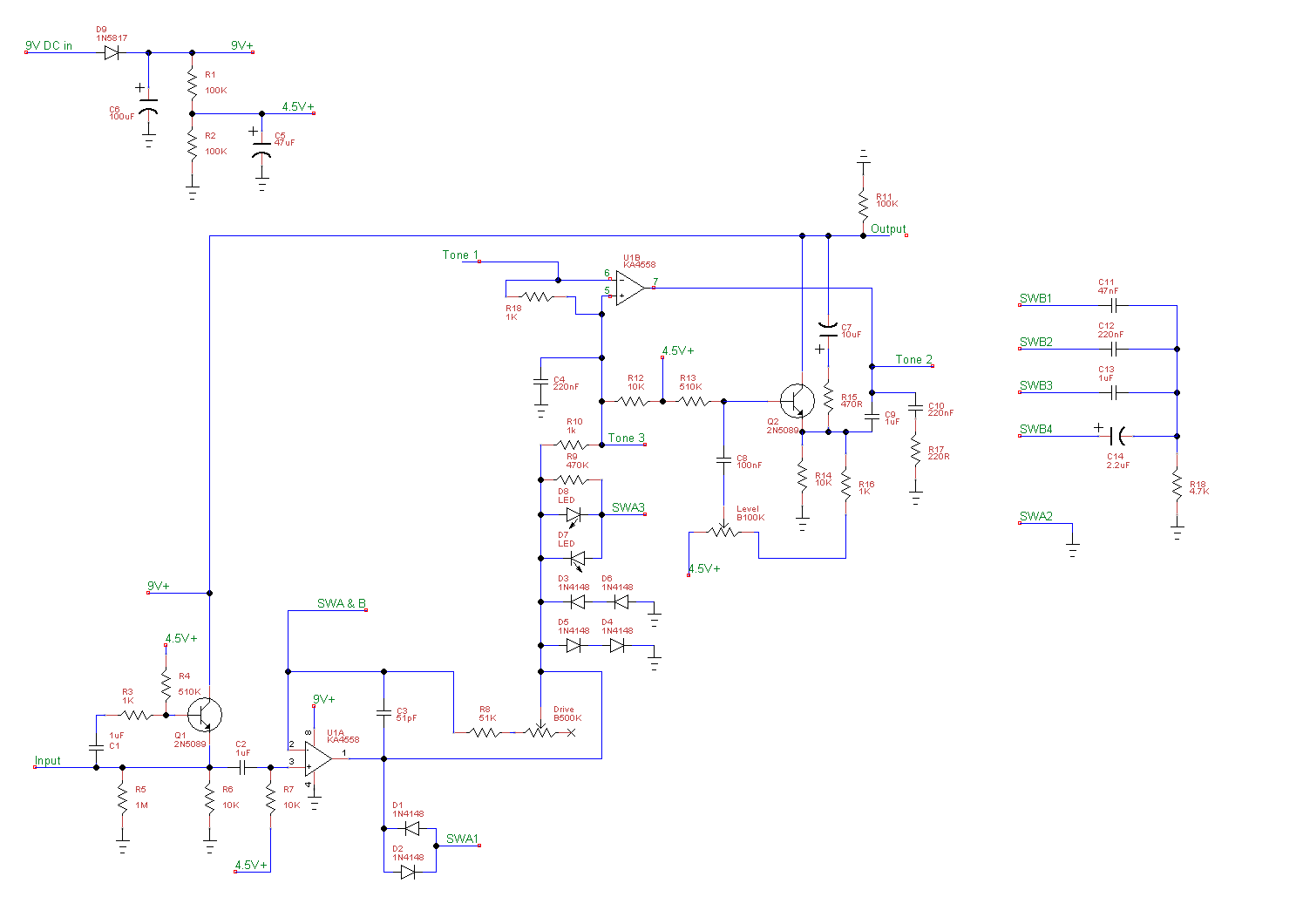Click the C3 51pF capacitor
Image resolution: width=1303 pixels, height=924 pixels.
click(x=383, y=714)
